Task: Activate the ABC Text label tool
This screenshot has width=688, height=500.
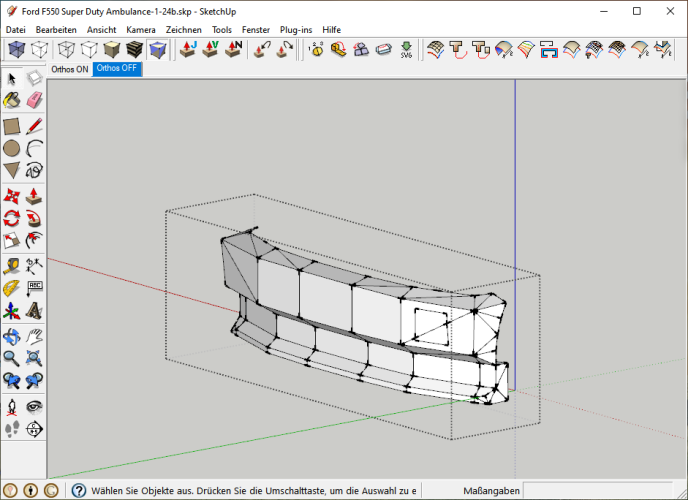Action: click(34, 288)
